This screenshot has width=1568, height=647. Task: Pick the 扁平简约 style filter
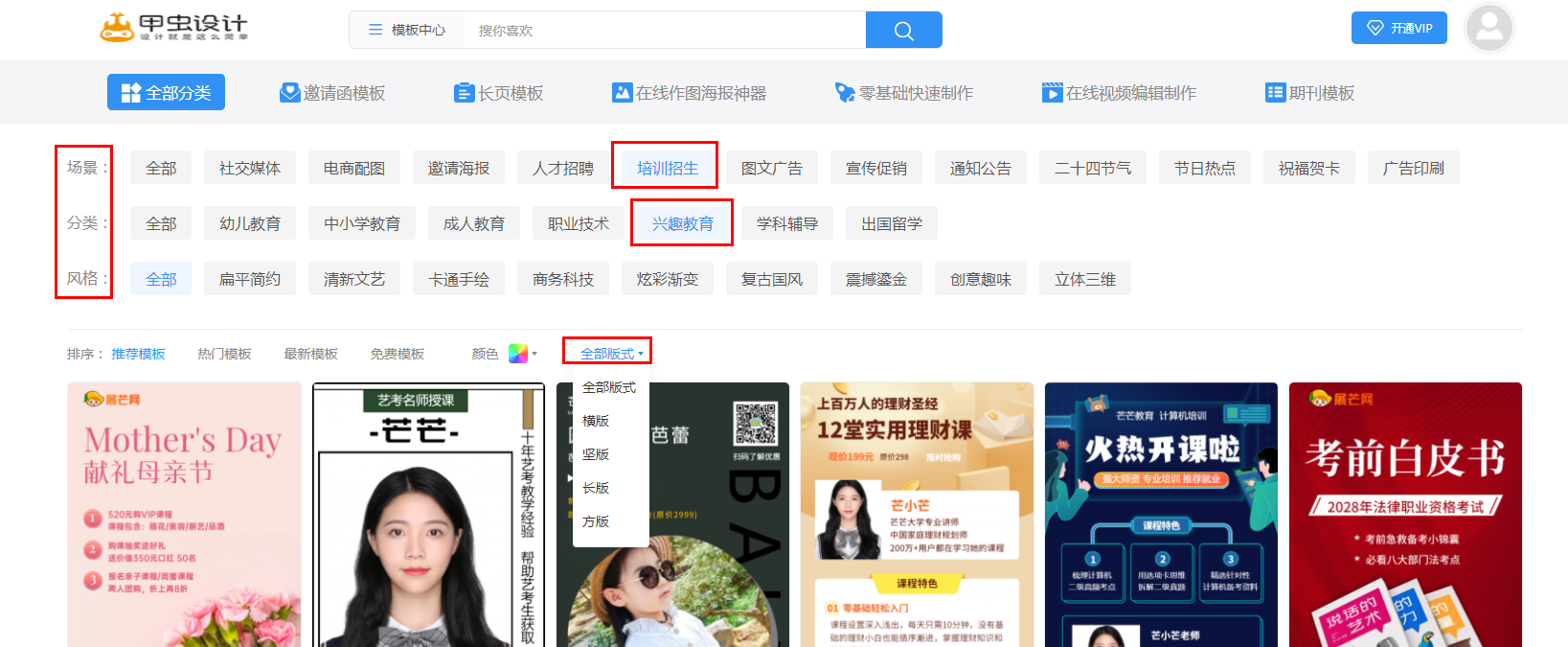pos(250,279)
